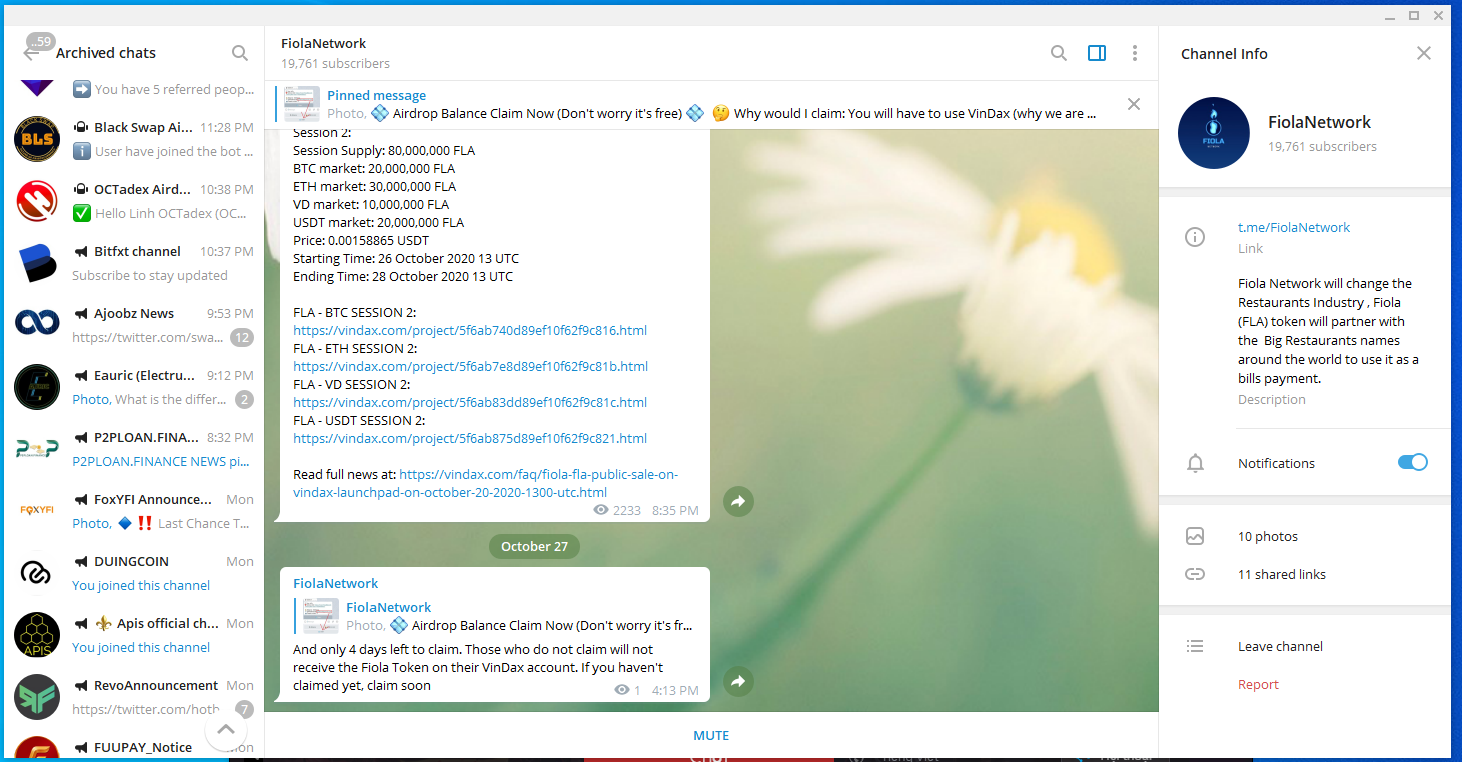Open the quoted photo thumbnail in reply

pyautogui.click(x=321, y=616)
